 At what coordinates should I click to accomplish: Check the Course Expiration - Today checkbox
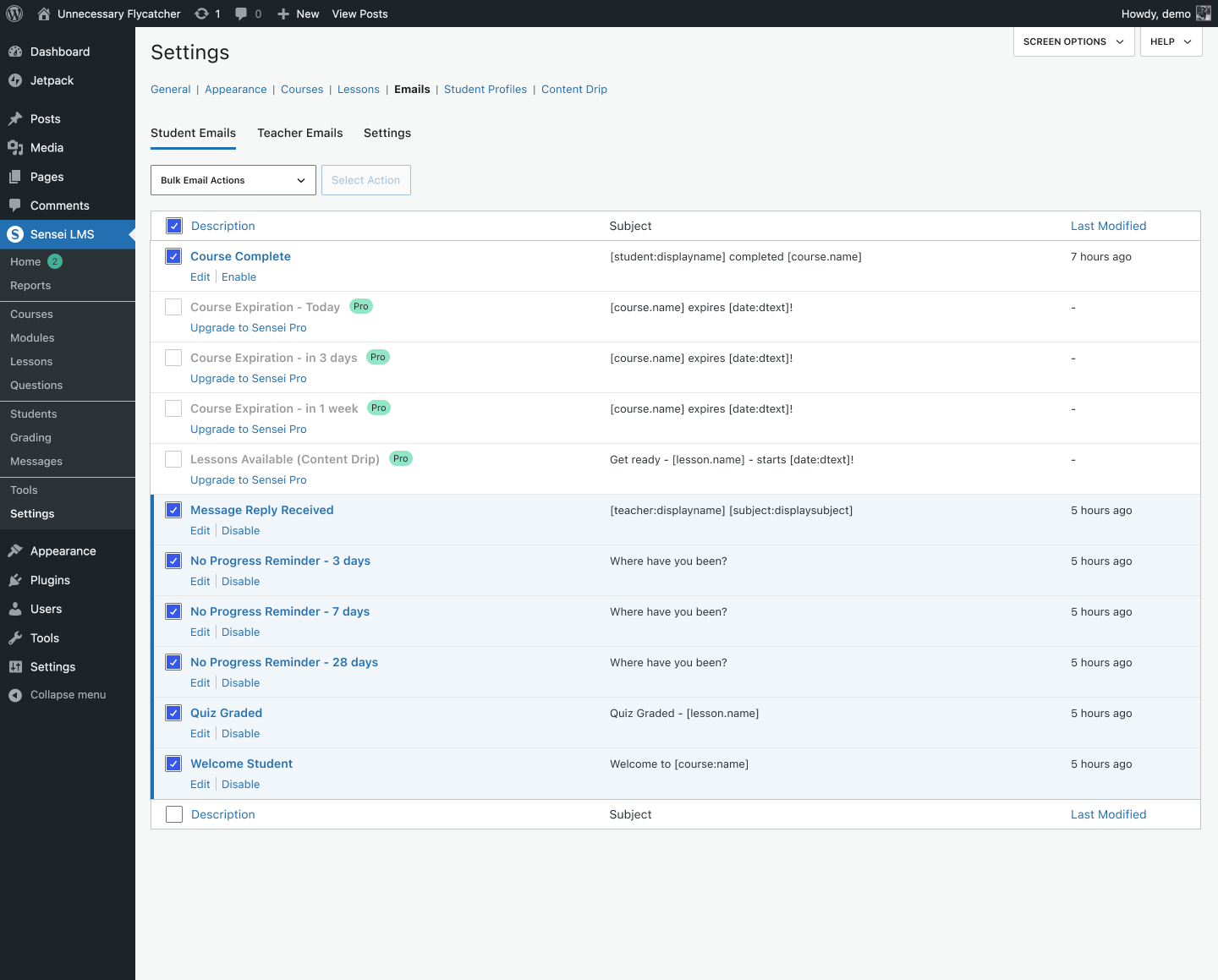(173, 306)
